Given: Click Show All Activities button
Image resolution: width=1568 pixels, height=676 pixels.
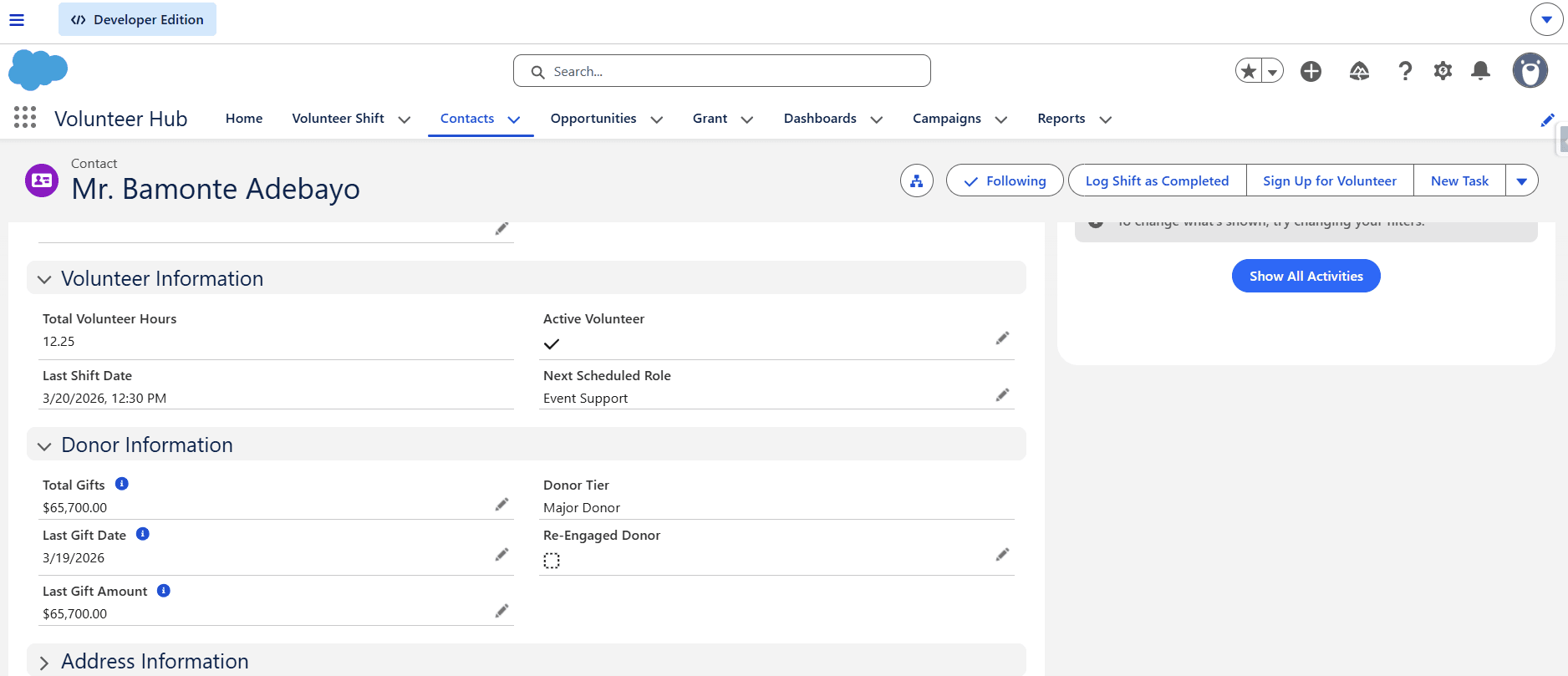Looking at the screenshot, I should point(1306,276).
